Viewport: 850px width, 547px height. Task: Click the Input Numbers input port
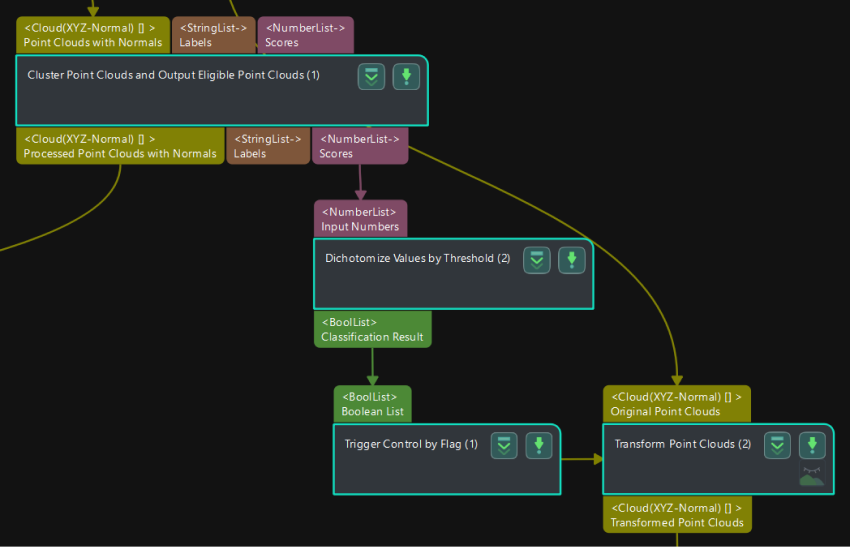(x=360, y=219)
